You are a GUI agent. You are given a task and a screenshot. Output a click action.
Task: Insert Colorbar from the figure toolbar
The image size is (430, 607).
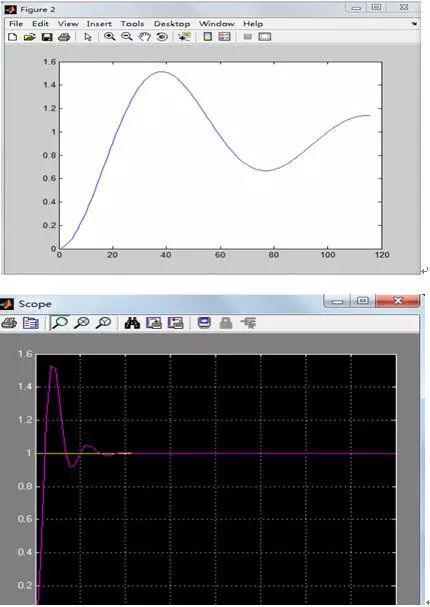(208, 37)
